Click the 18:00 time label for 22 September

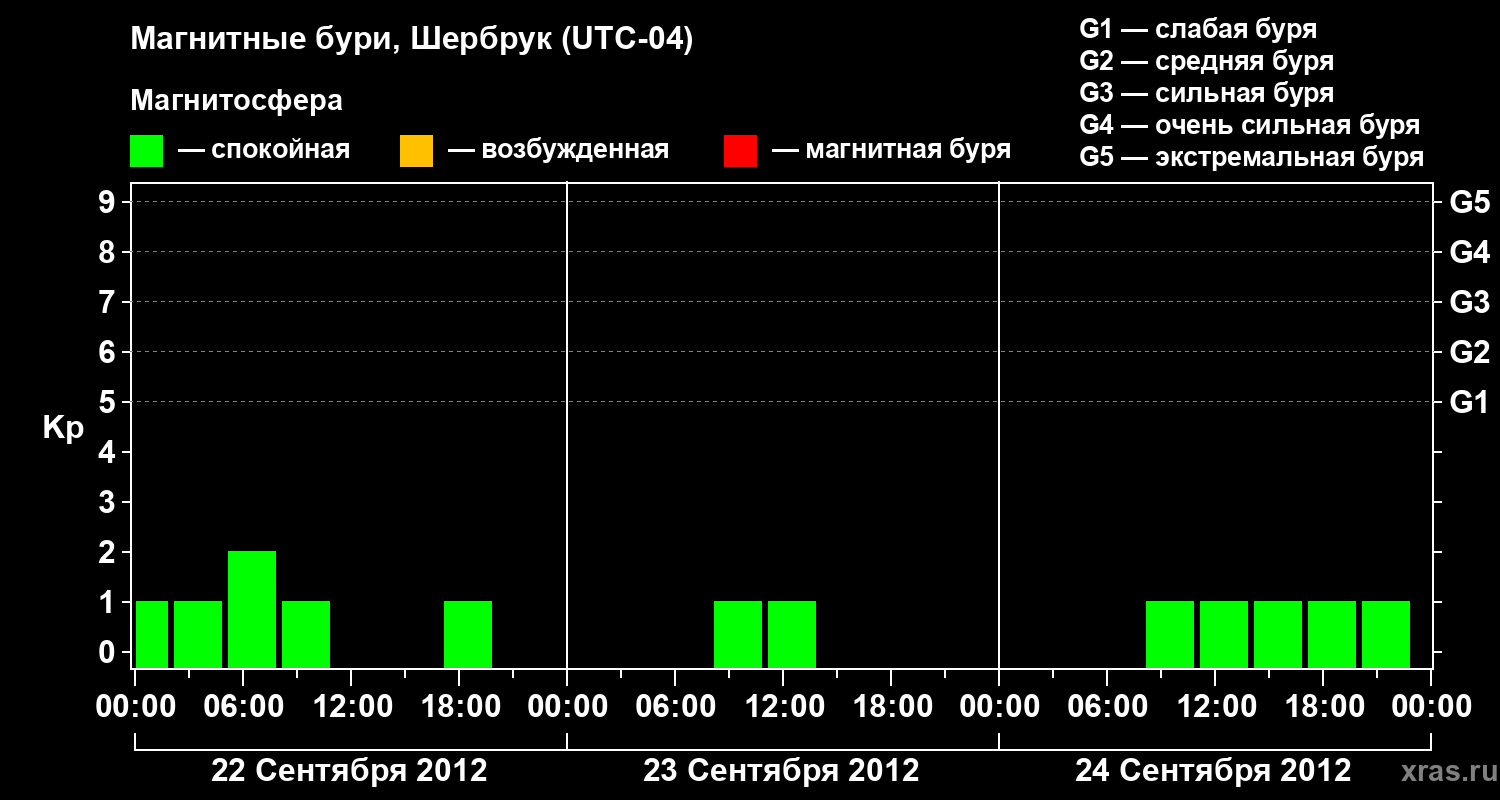tap(459, 707)
